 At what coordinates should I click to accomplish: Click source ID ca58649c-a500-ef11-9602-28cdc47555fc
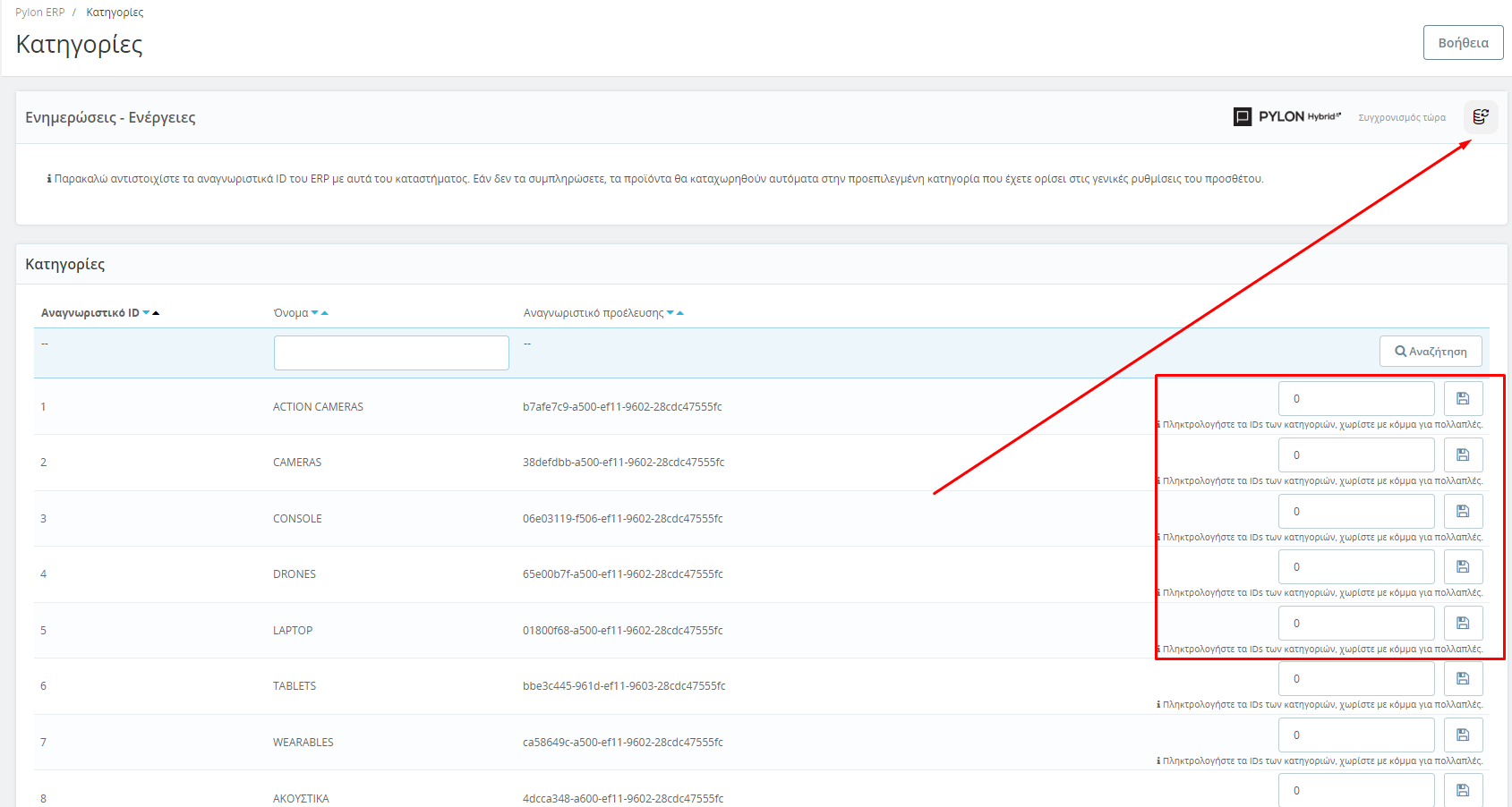tap(623, 743)
